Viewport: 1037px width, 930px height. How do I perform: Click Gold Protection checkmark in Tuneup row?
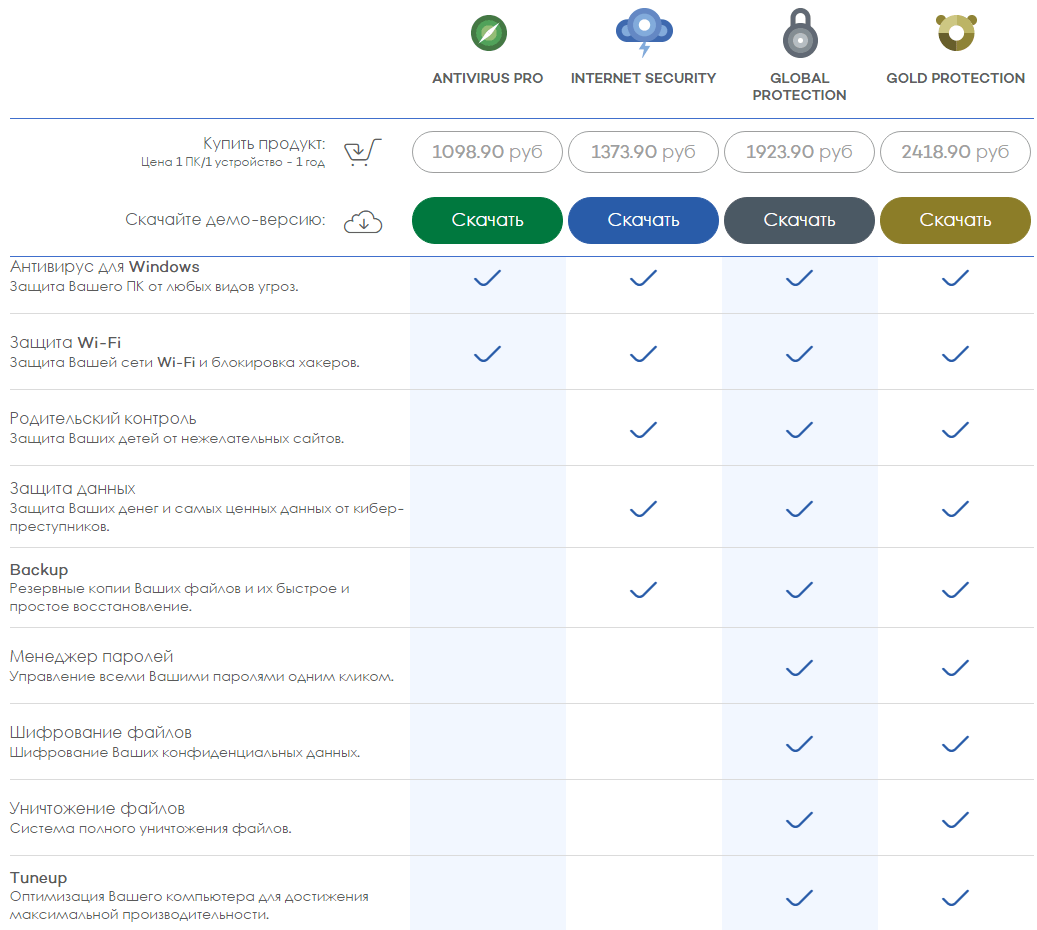point(956,898)
